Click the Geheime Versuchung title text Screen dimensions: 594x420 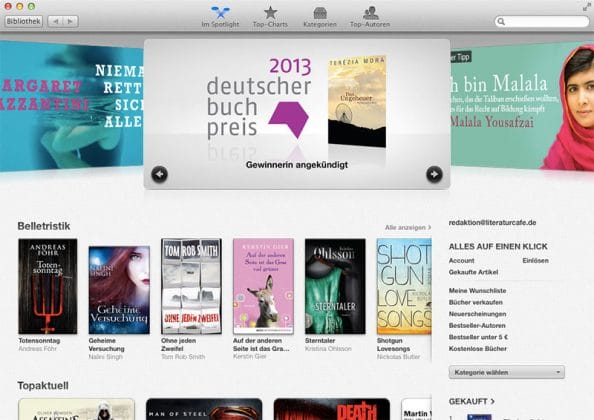[106, 345]
